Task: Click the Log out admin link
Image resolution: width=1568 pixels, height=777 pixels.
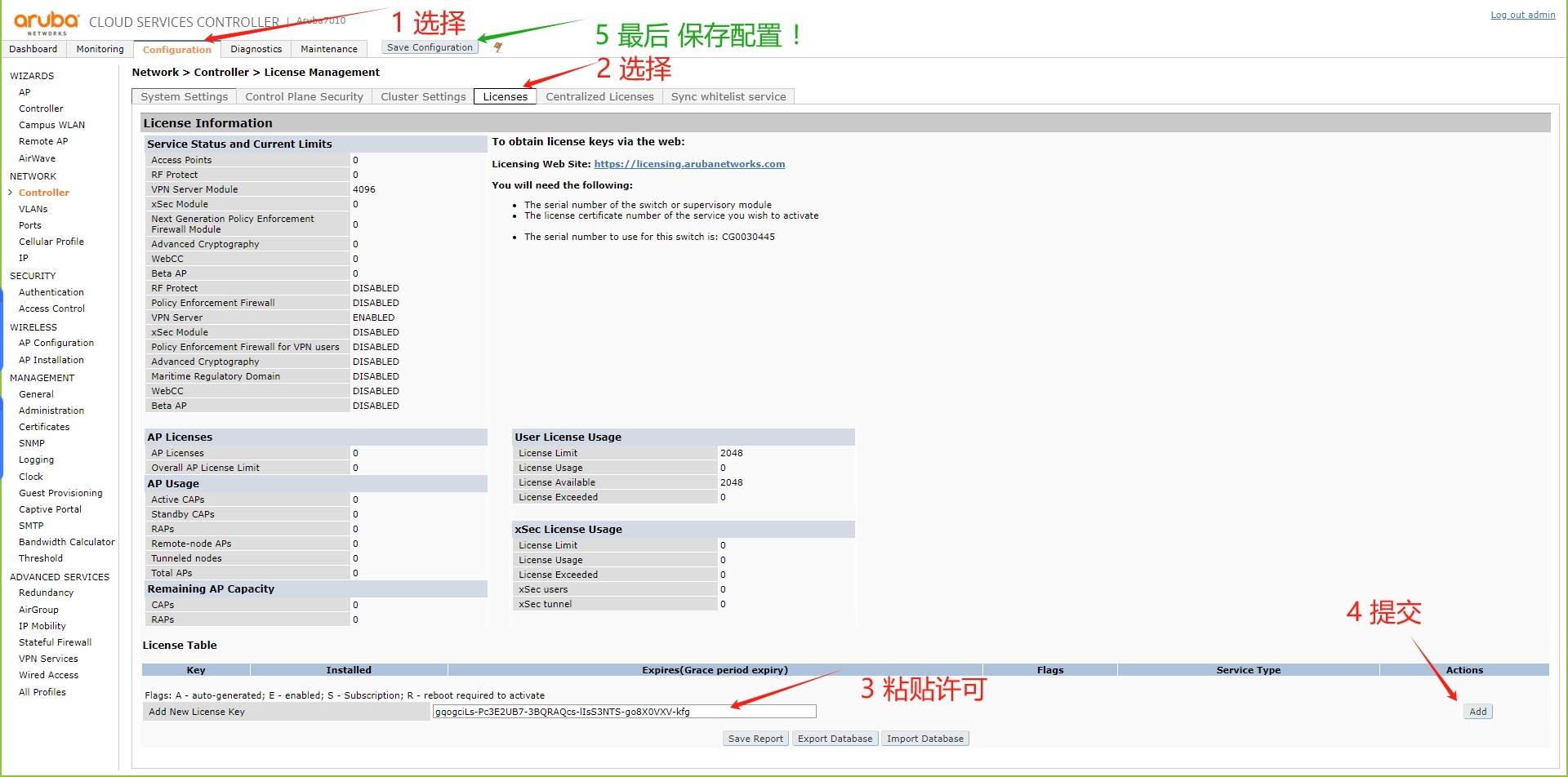Action: coord(1523,15)
